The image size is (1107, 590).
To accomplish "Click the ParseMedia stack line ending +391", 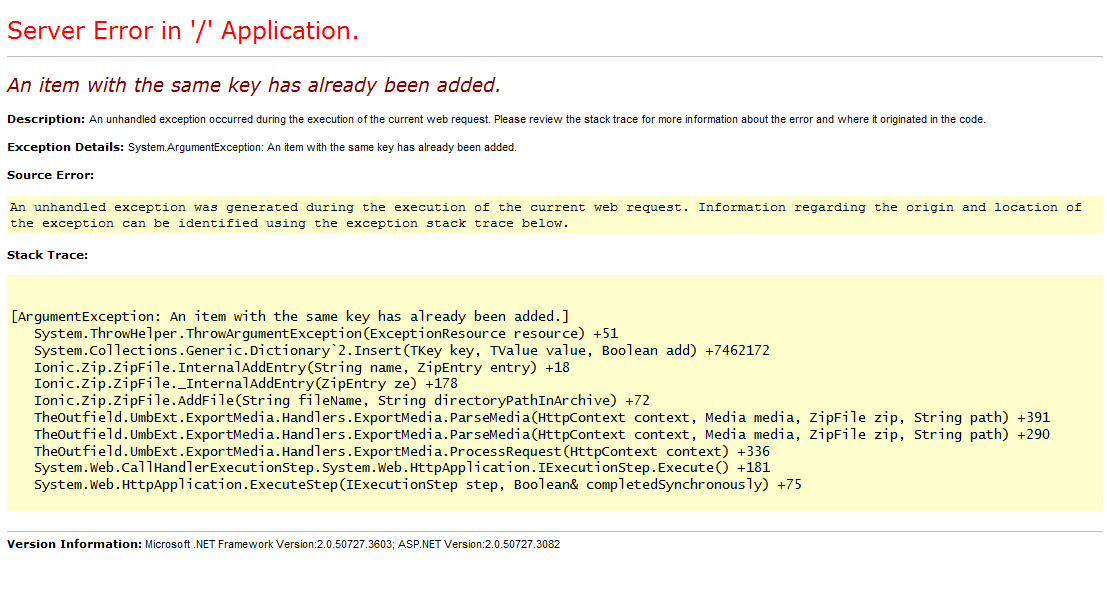I will click(541, 417).
